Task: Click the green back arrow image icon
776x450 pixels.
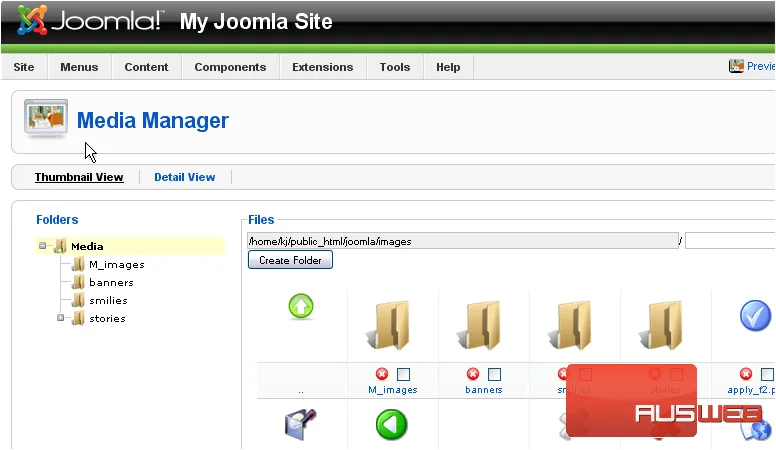Action: [391, 425]
